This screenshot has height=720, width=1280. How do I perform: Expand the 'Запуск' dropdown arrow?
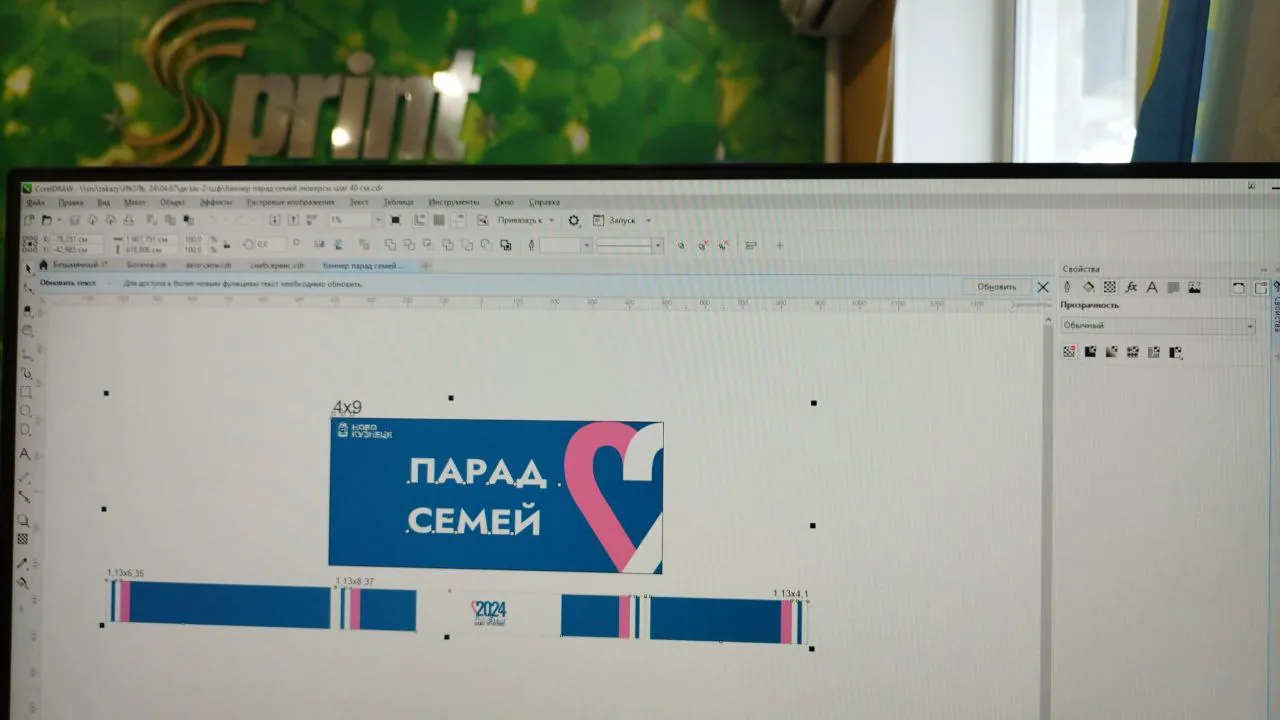point(648,220)
